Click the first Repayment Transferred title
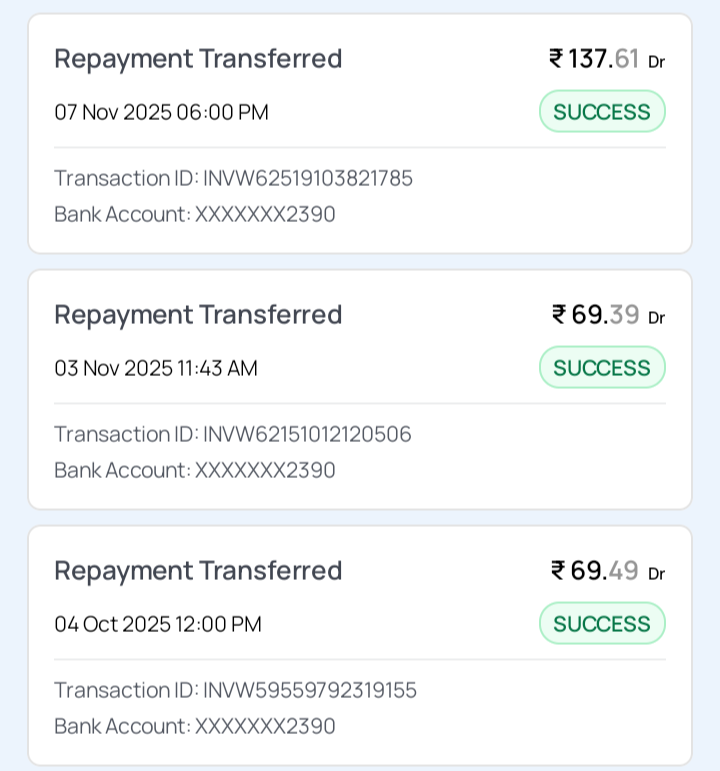 [198, 59]
